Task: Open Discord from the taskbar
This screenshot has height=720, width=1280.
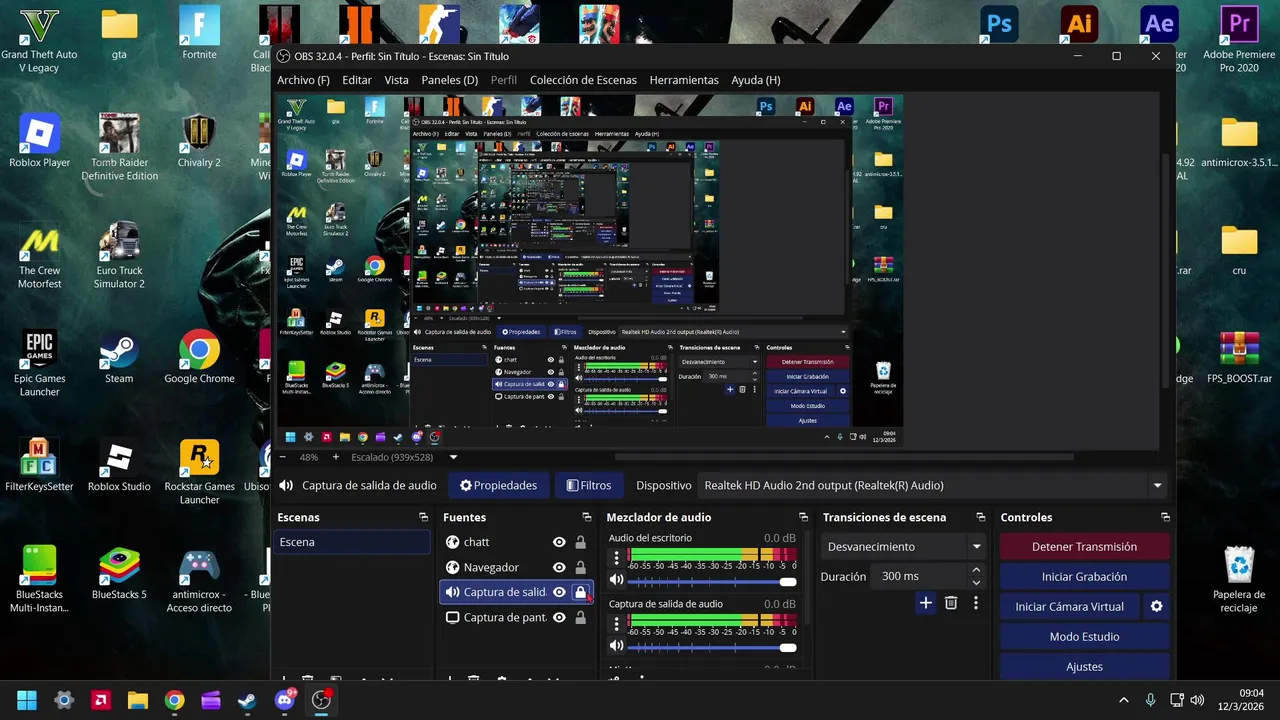Action: tap(285, 700)
